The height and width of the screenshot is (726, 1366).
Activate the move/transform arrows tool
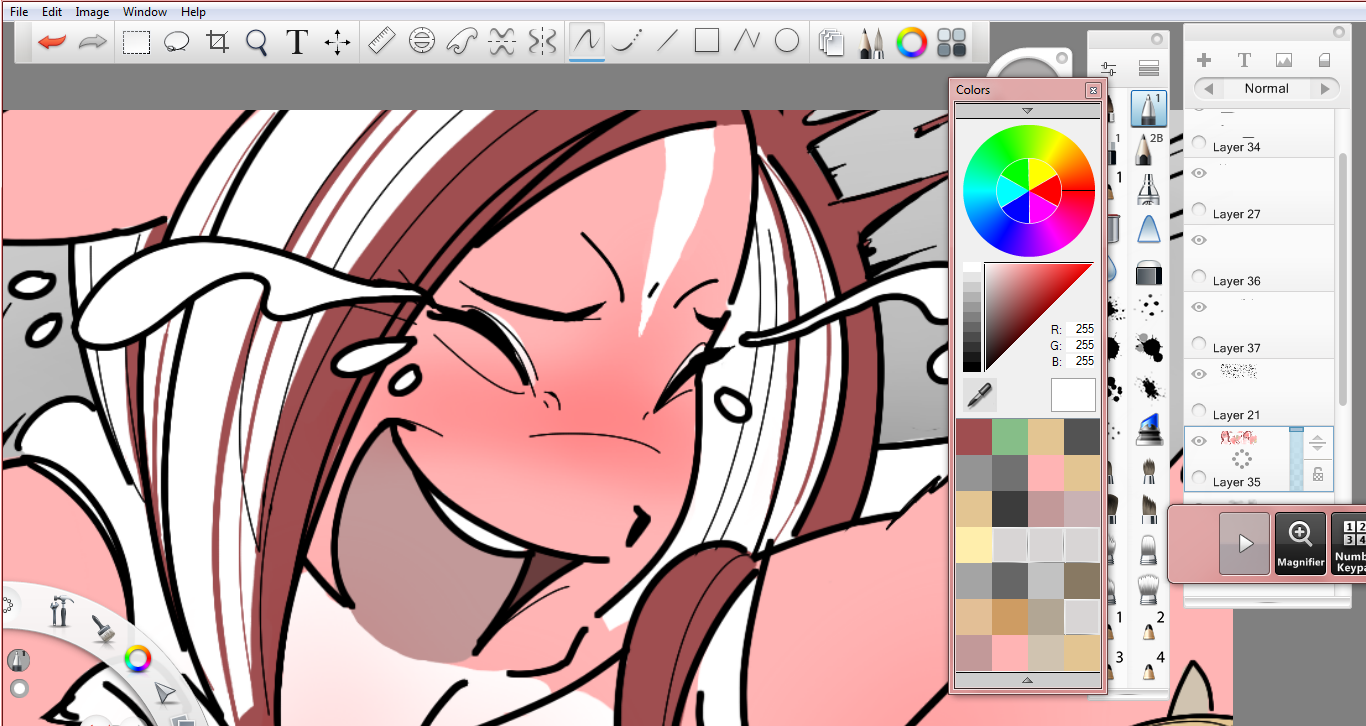point(337,42)
